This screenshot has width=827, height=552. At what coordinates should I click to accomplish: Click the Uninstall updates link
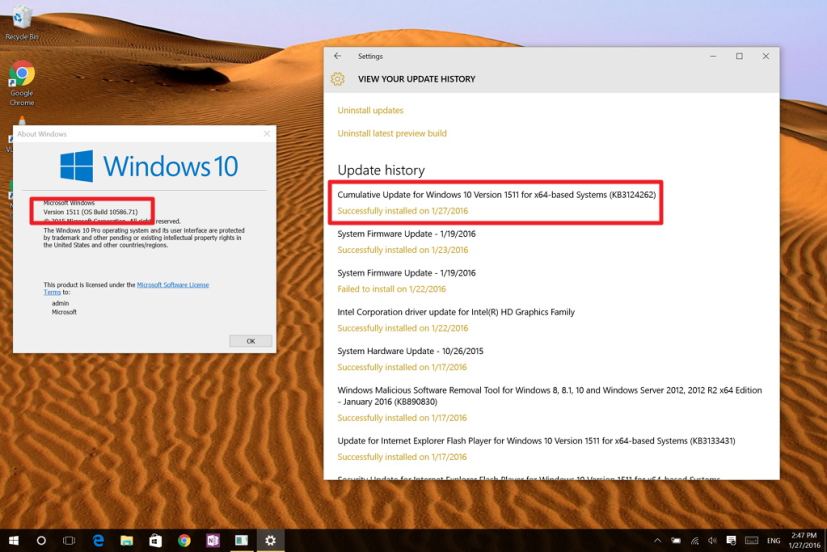370,110
